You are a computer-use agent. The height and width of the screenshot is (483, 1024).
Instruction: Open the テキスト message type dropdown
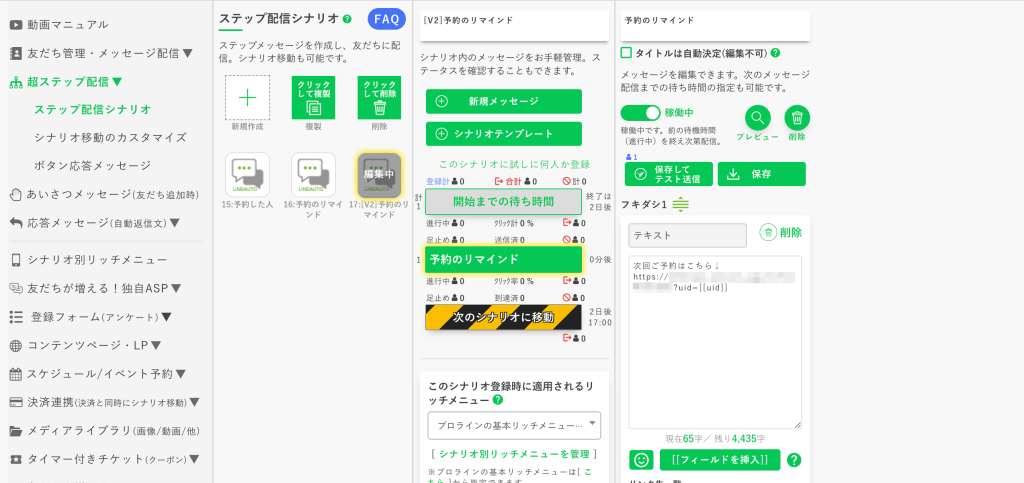click(x=687, y=236)
